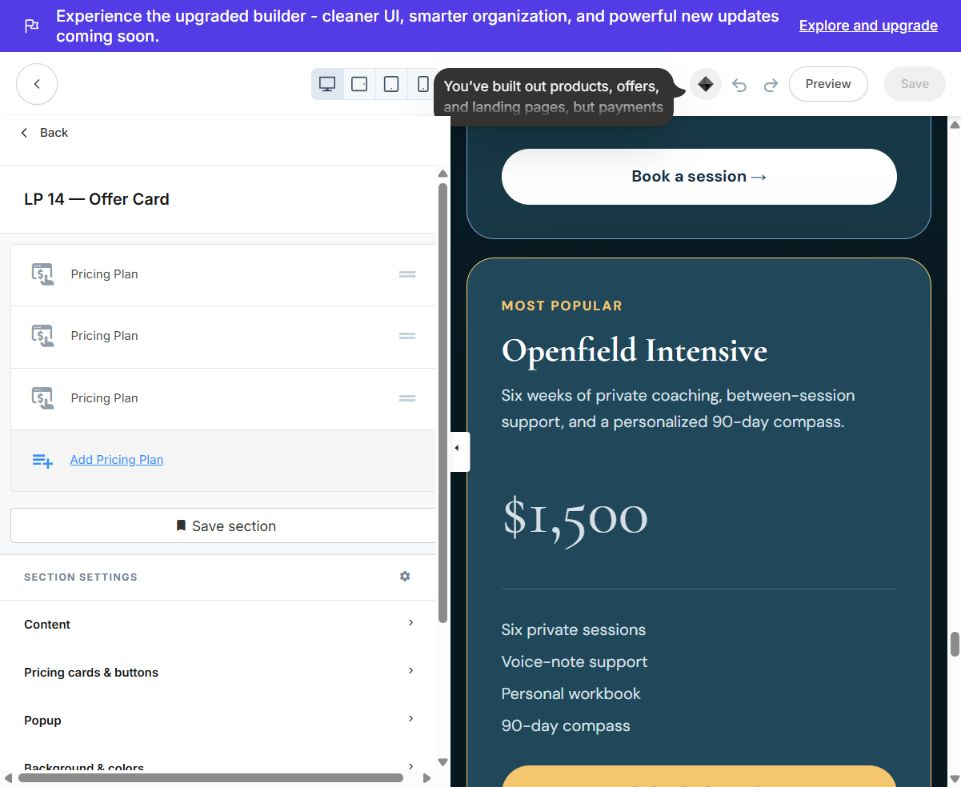Click Save section button
Screen dimensions: 961x787
tap(223, 526)
